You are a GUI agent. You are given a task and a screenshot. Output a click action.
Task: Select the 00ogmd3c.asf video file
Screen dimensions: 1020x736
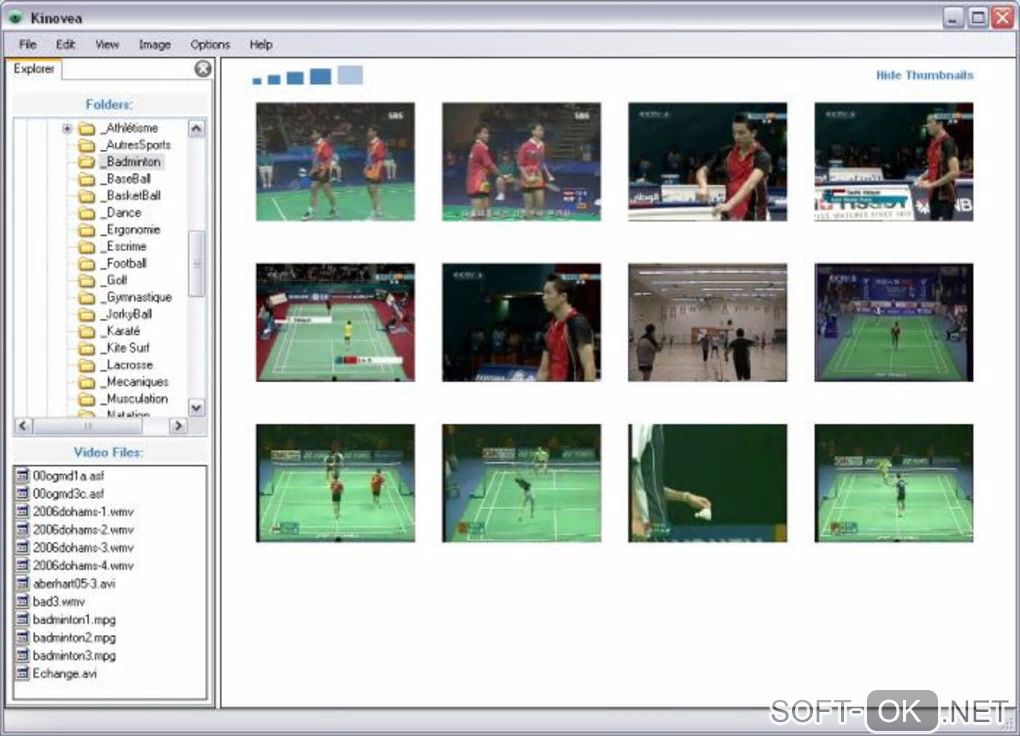pos(68,494)
